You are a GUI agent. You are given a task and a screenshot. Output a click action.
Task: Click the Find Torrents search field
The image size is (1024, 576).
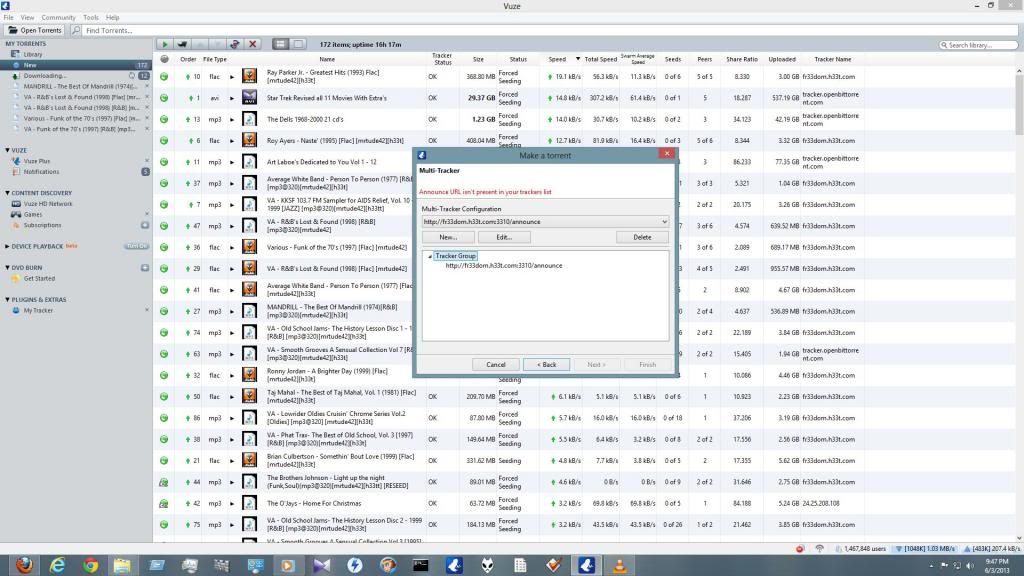click(550, 30)
